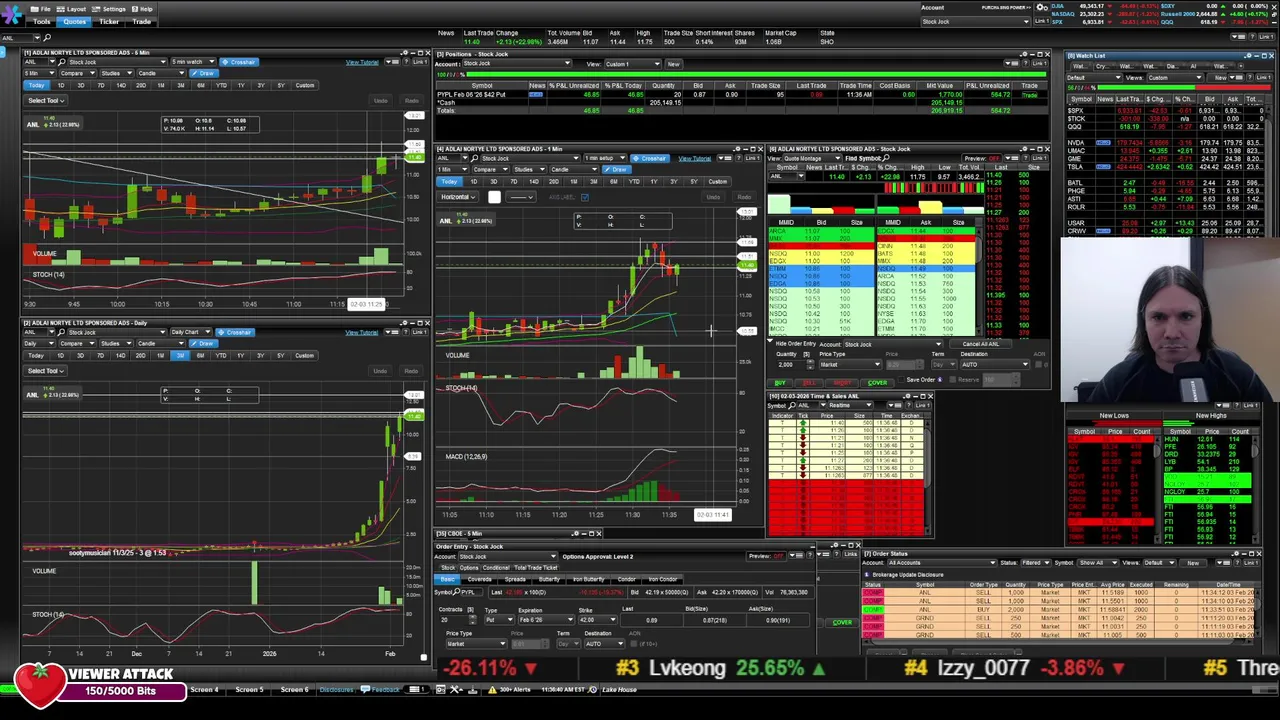Click the Lightspeed logo icon
The width and height of the screenshot is (1280, 720).
click(x=12, y=14)
